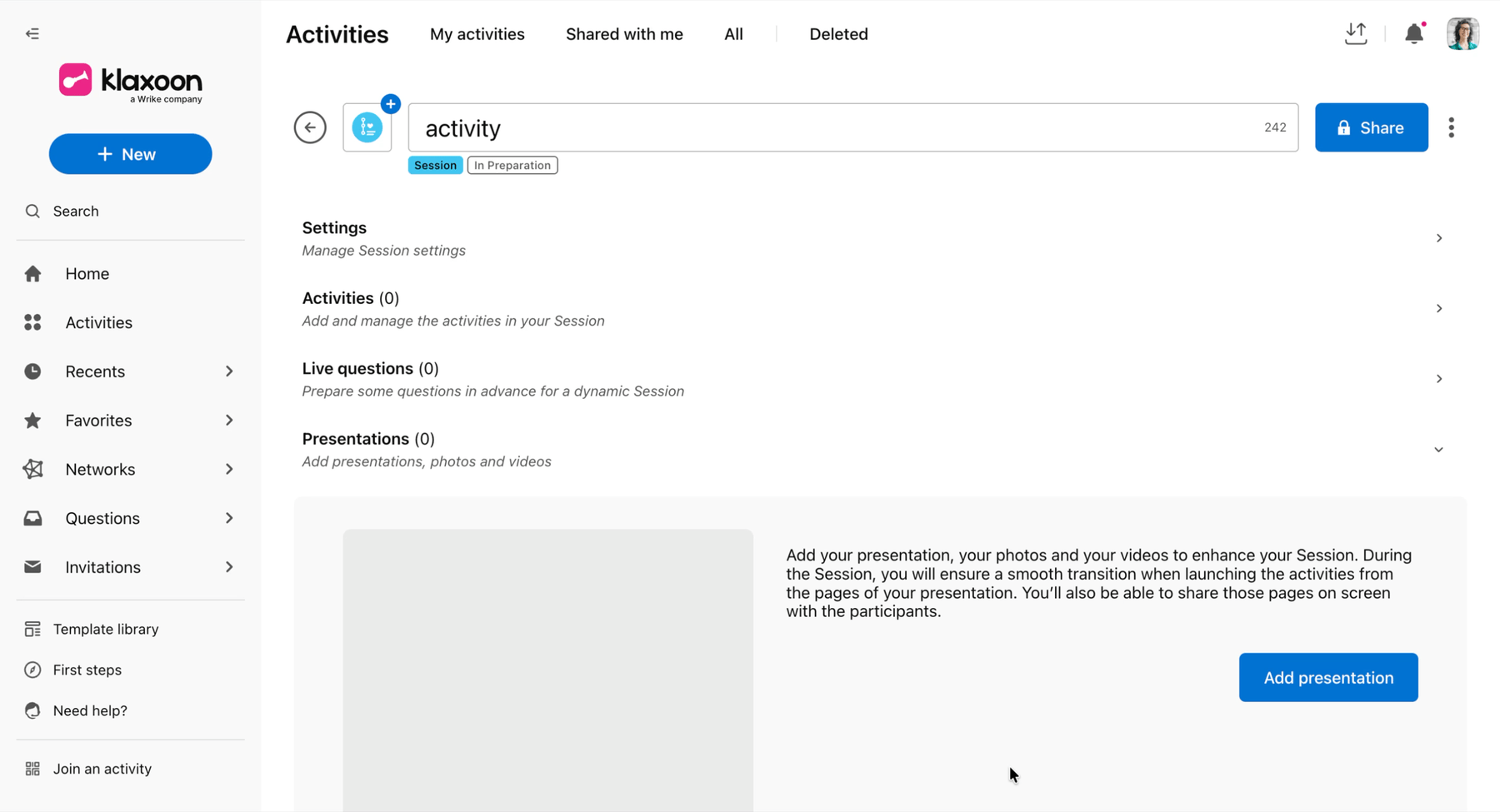
Task: Open First steps compass icon
Action: (x=32, y=670)
